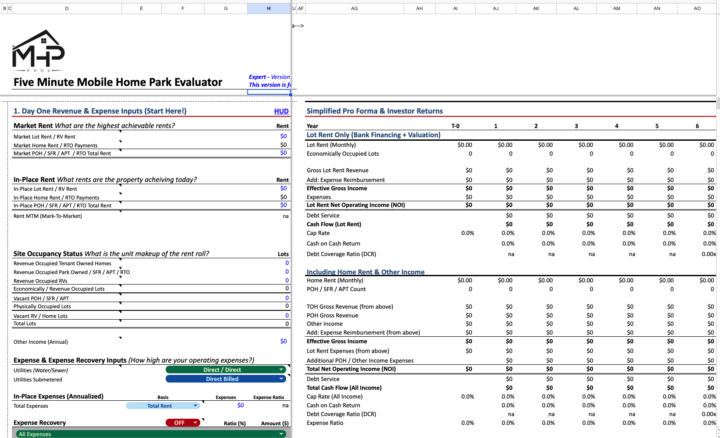Image resolution: width=720 pixels, height=438 pixels.
Task: Click 'Total Cash Flow (All Income)' label
Action: point(344,388)
